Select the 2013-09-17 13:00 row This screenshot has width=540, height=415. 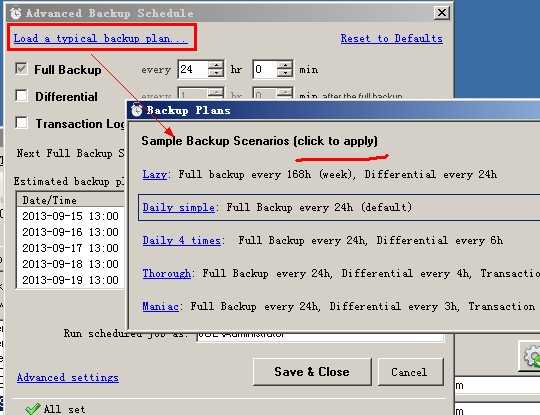tap(71, 248)
